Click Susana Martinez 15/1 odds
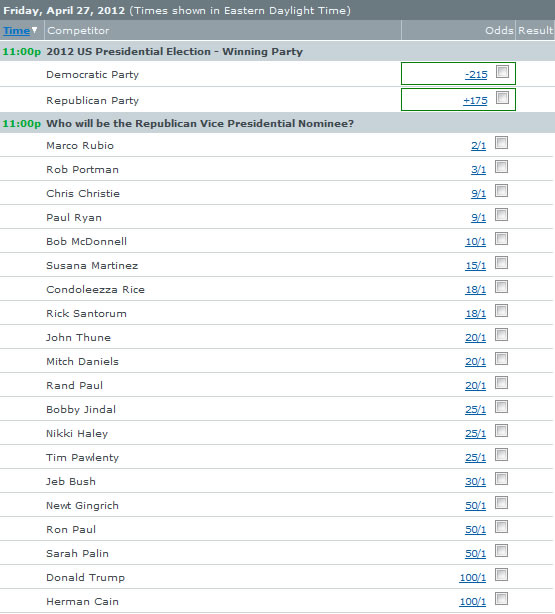This screenshot has width=555, height=614. click(475, 265)
